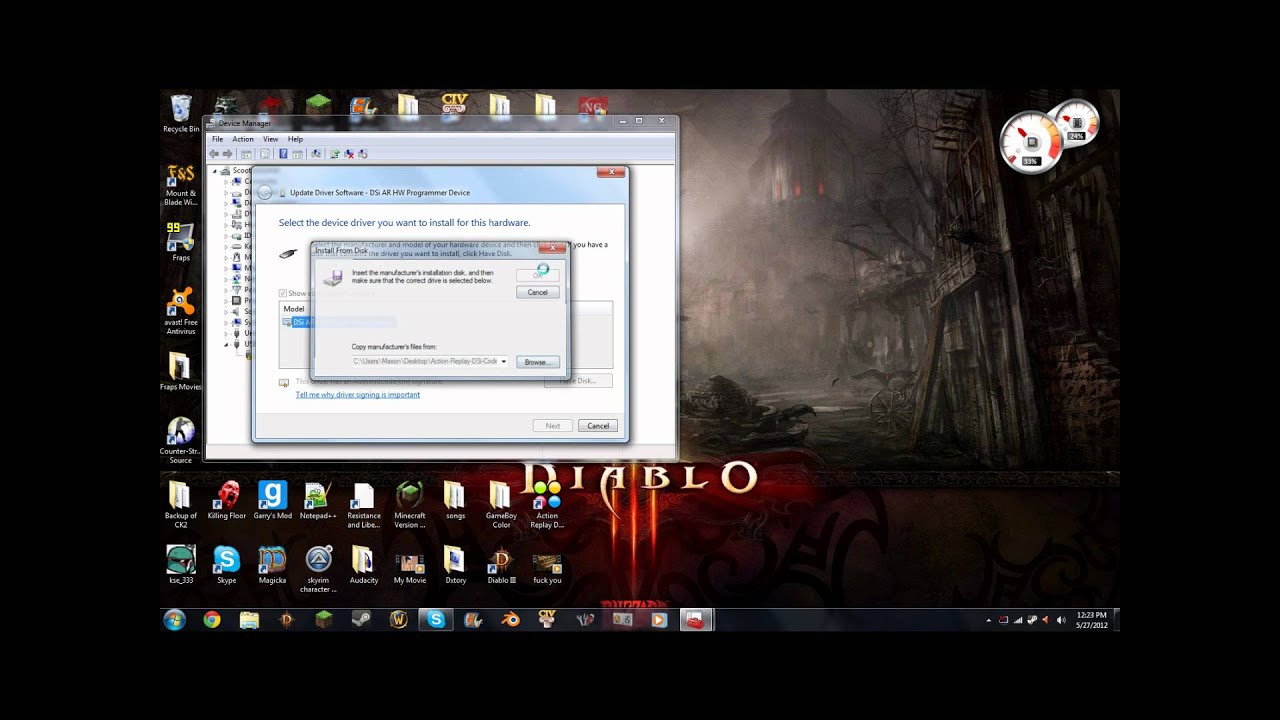
Task: Launch Killing Floor from the desktop
Action: [227, 501]
